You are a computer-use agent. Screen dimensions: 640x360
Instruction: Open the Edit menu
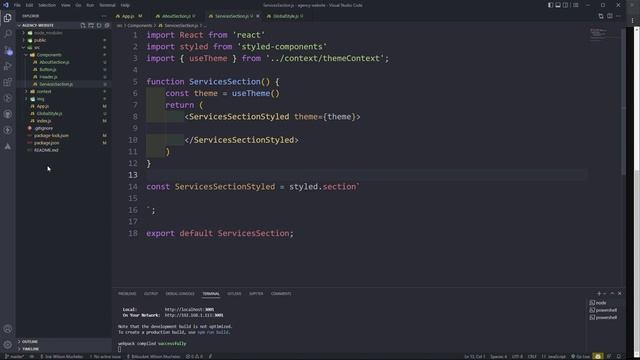(x=29, y=5)
